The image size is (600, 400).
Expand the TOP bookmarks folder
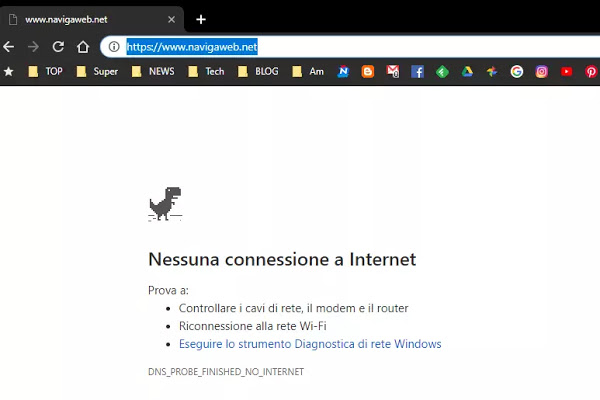[x=45, y=72]
